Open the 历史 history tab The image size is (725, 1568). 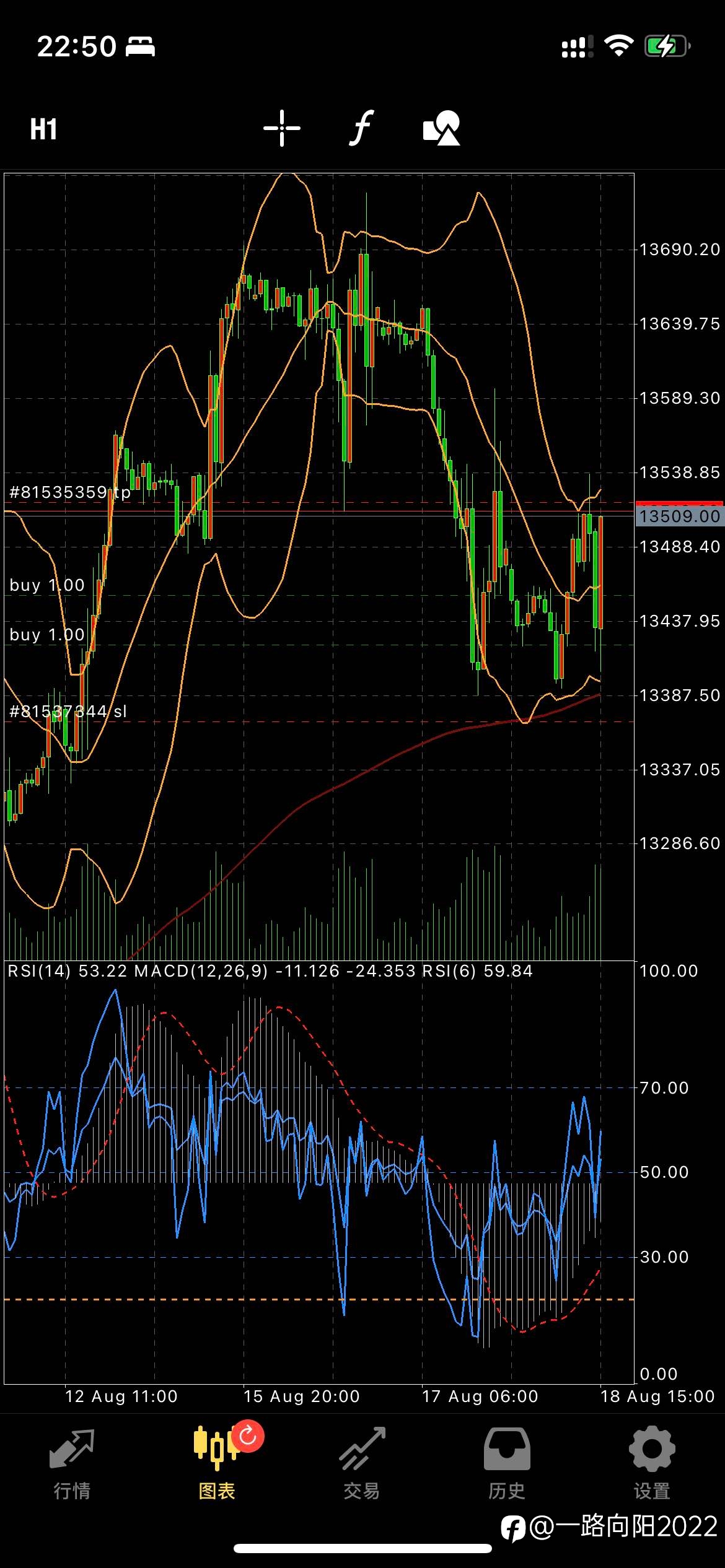point(507,1464)
